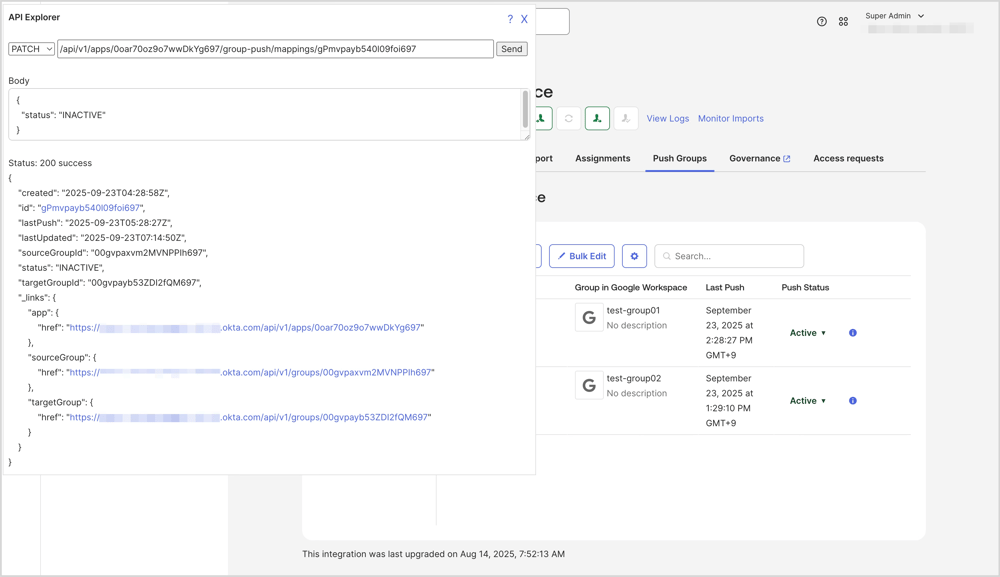Click the sourceGroupId value in response

(x=149, y=253)
